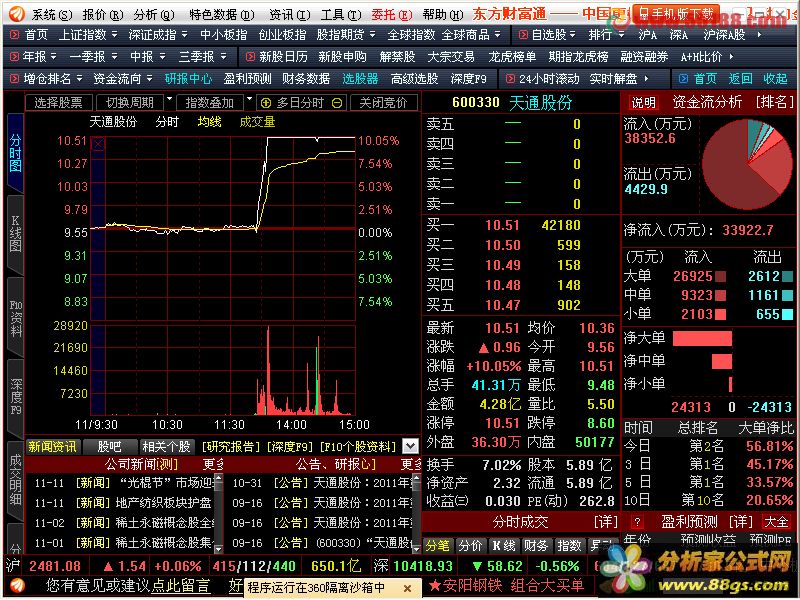Click the Eastmoney logo icon at top-left
This screenshot has height=600, width=800.
[16, 14]
